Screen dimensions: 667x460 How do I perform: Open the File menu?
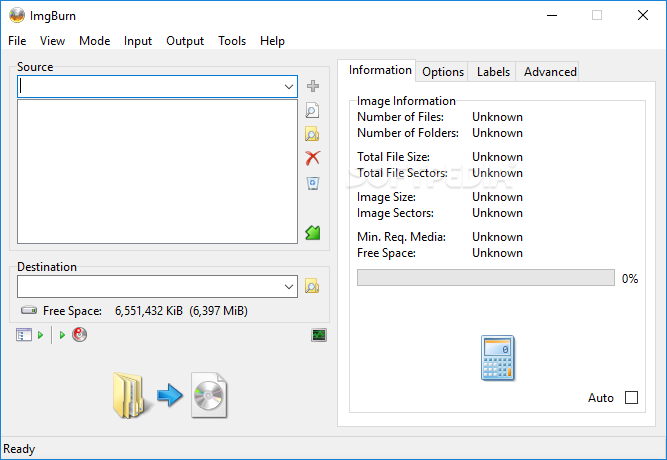point(17,41)
